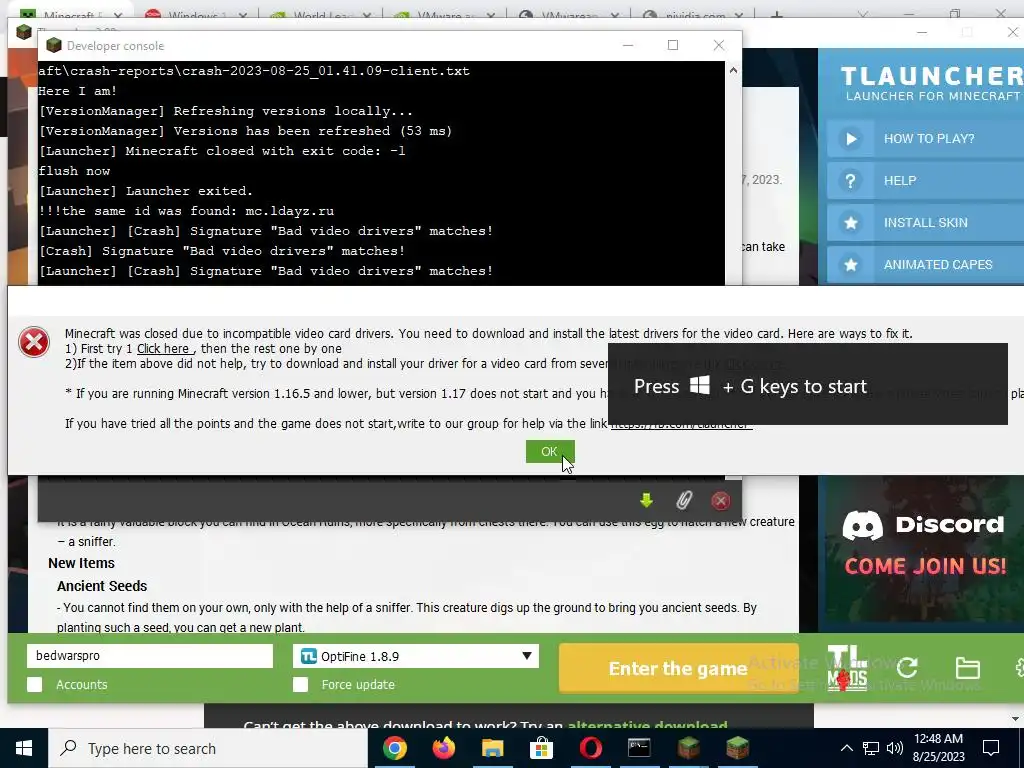
Task: Click the 'Ancient Seeds' heading in news text
Action: tap(102, 586)
